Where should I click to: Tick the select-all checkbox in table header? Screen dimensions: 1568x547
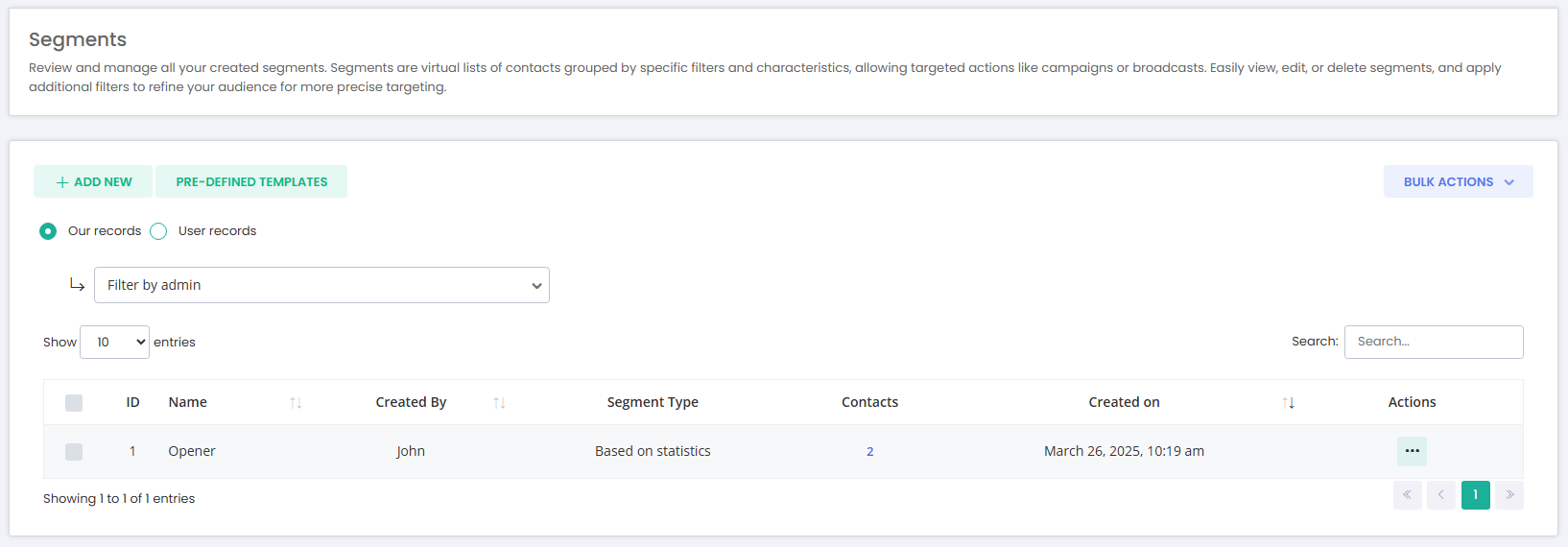[74, 403]
